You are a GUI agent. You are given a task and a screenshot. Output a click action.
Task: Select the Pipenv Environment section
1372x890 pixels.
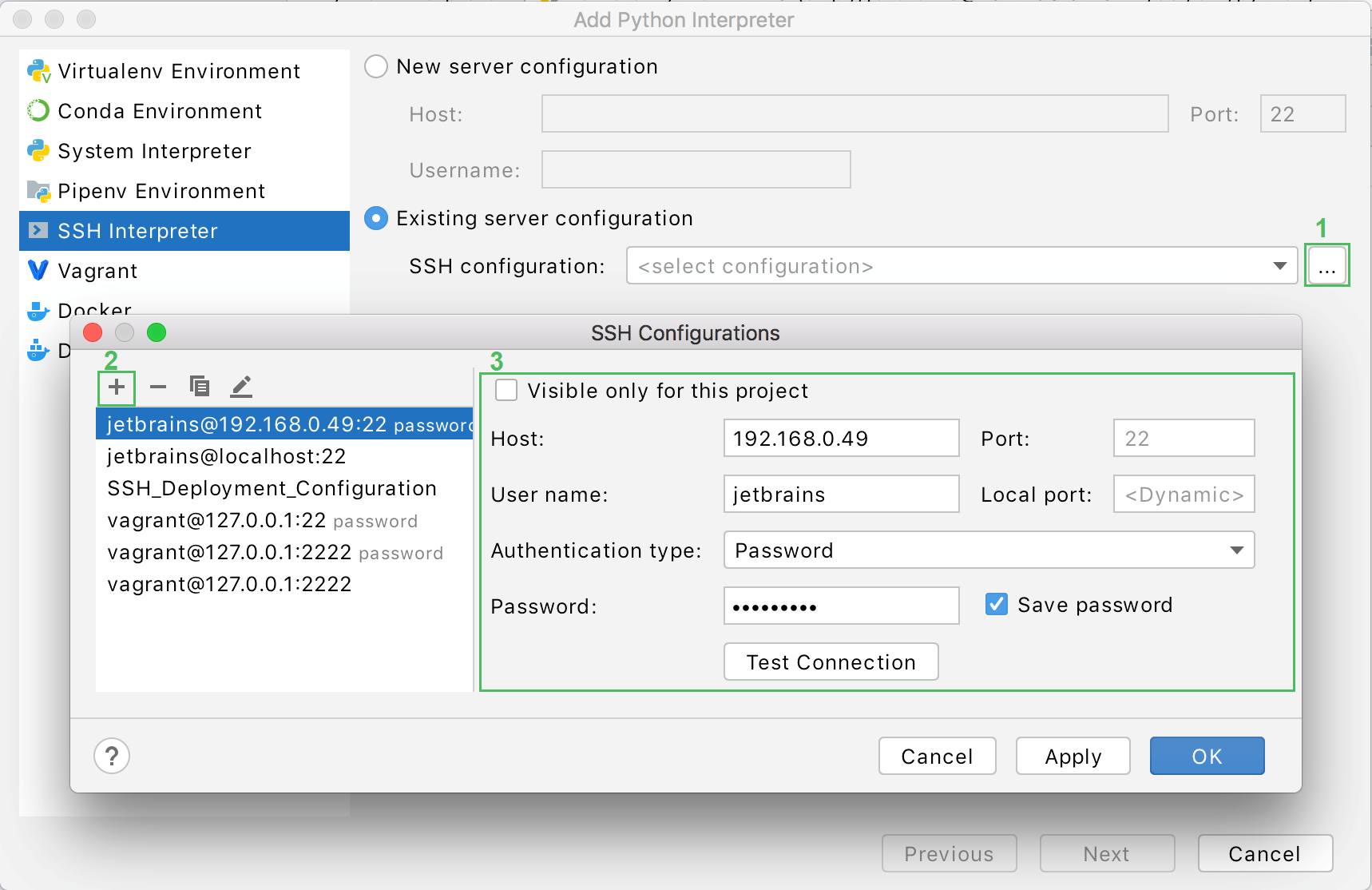click(x=161, y=191)
